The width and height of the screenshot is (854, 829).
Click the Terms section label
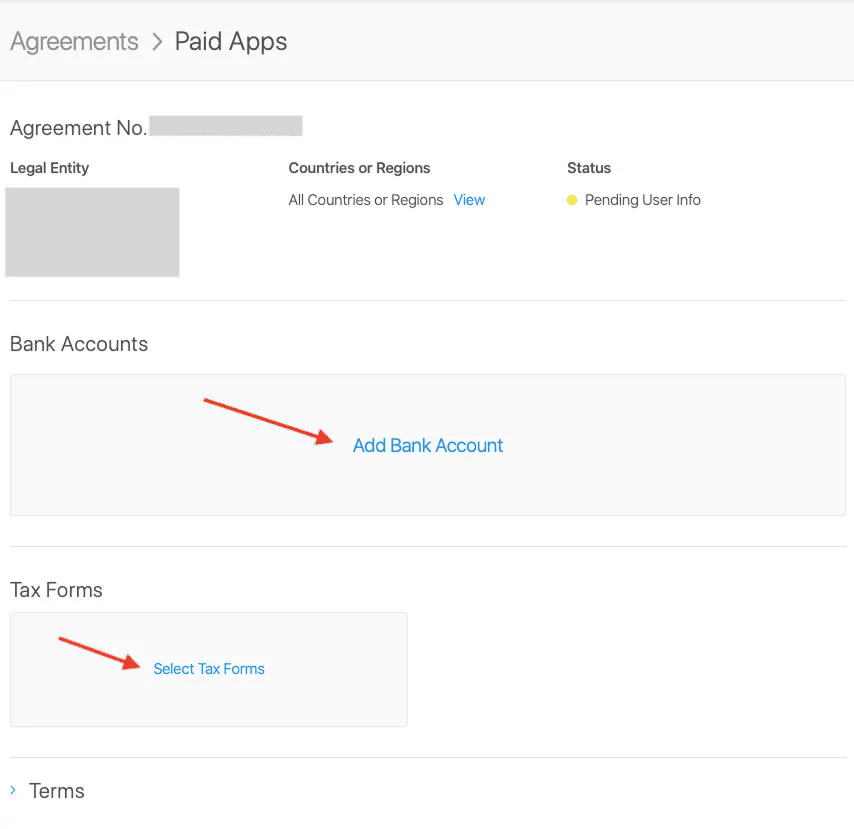click(57, 791)
